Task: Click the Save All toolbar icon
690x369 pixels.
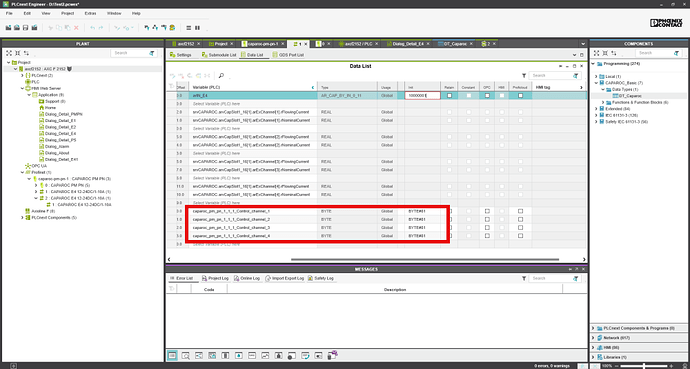Action: (34, 28)
